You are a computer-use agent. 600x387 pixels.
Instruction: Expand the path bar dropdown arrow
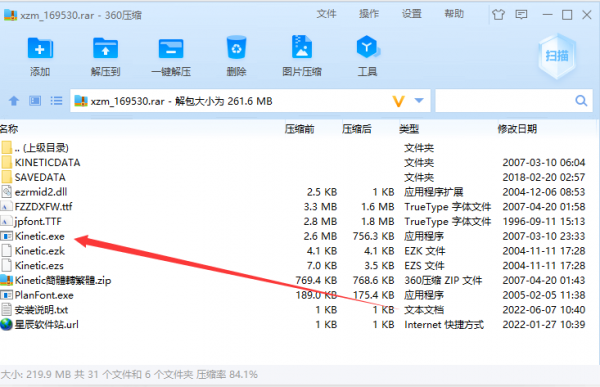[419, 101]
